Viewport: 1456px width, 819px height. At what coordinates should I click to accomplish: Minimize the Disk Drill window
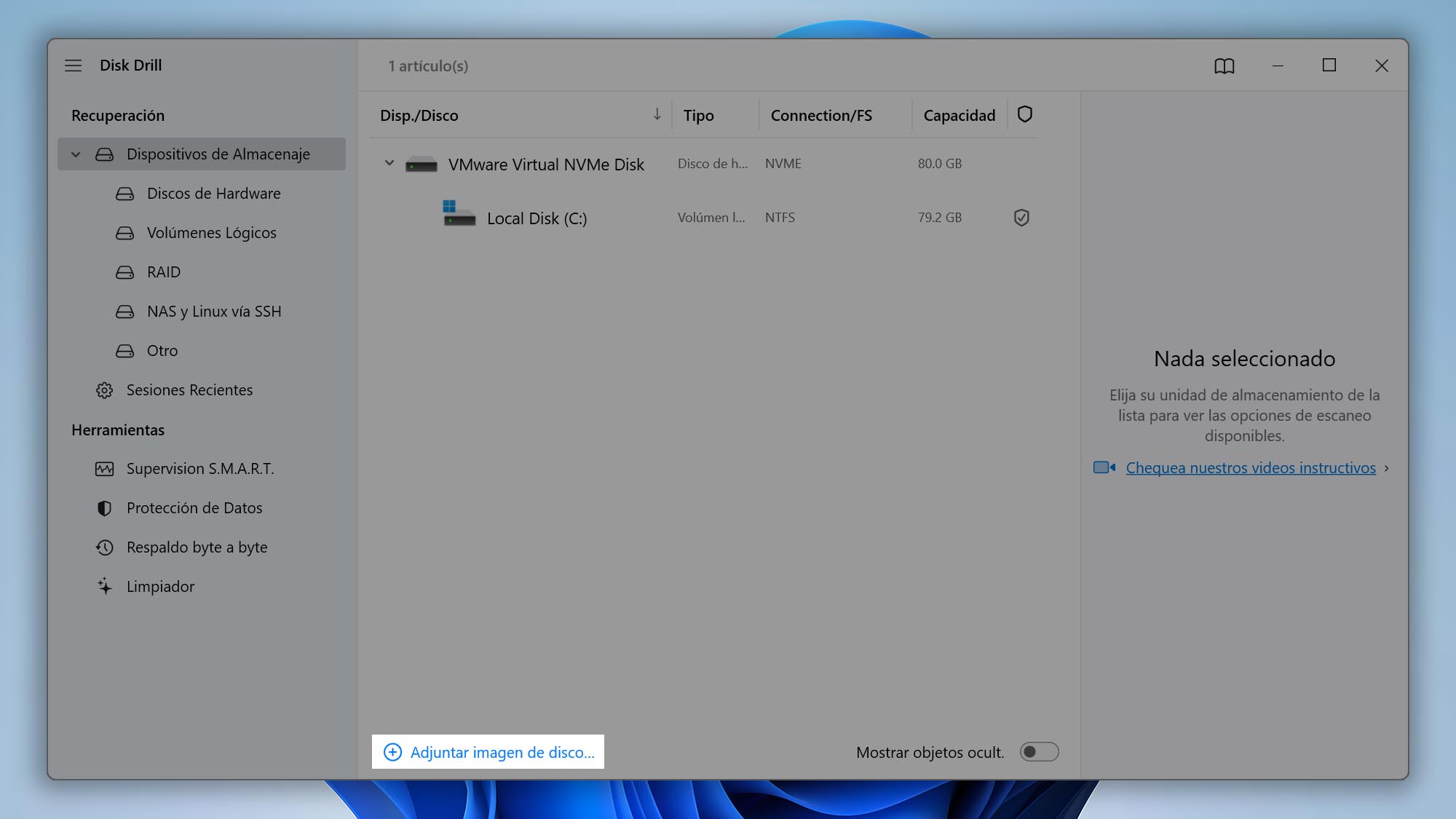coord(1278,66)
